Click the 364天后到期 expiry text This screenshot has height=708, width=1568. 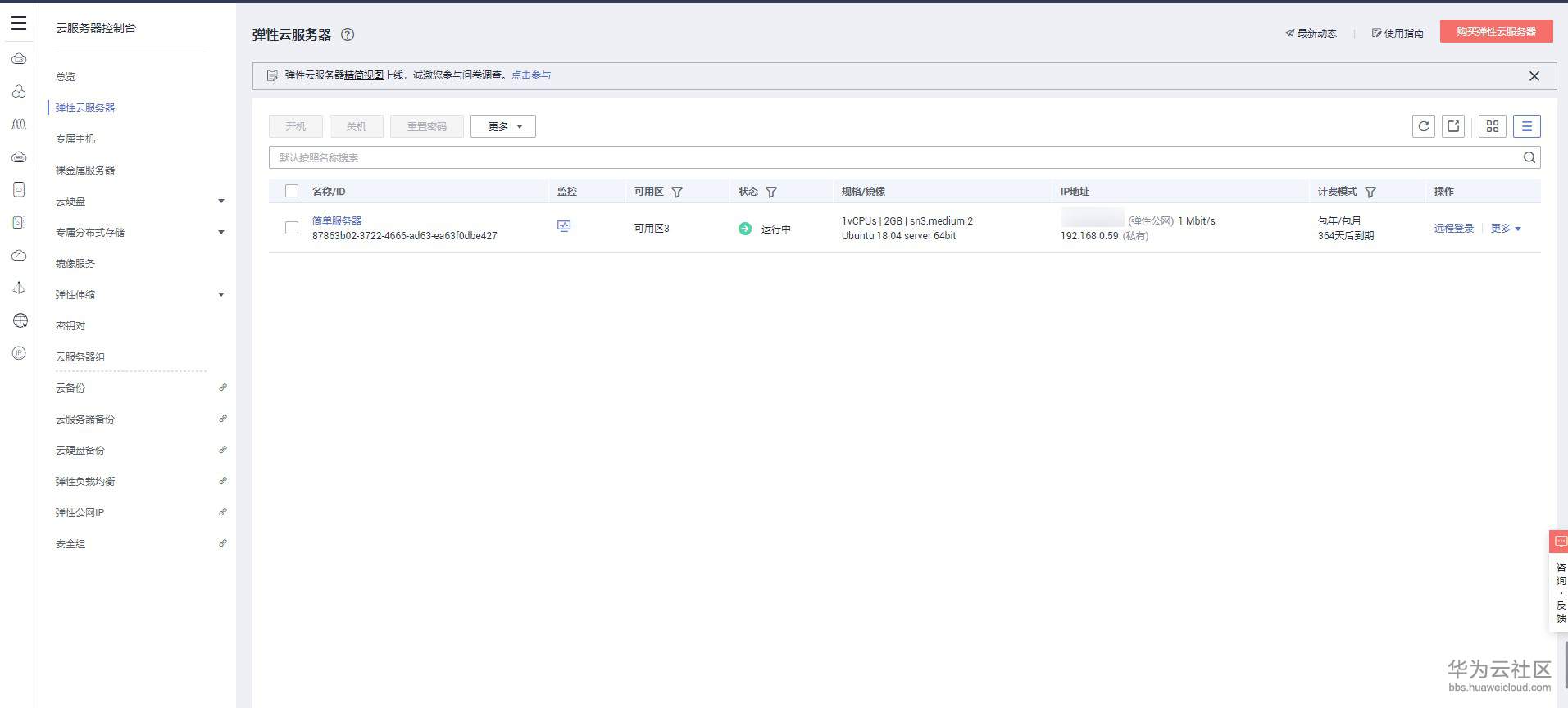(1346, 236)
